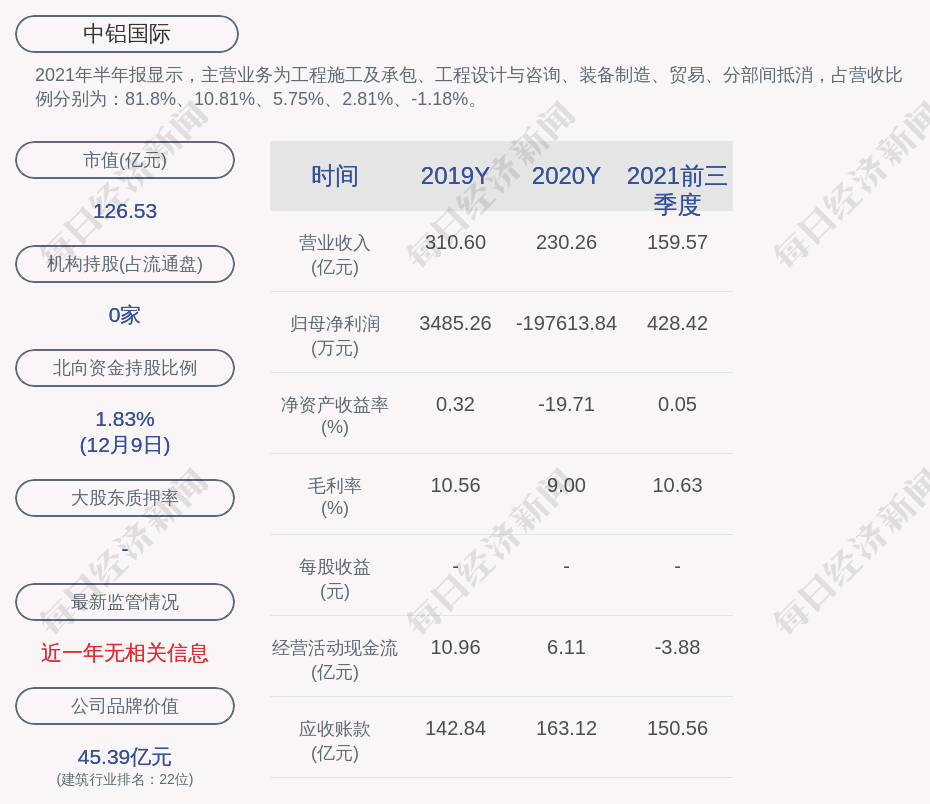The image size is (930, 804).
Task: Click ROE value 0.05
Action: (x=677, y=404)
